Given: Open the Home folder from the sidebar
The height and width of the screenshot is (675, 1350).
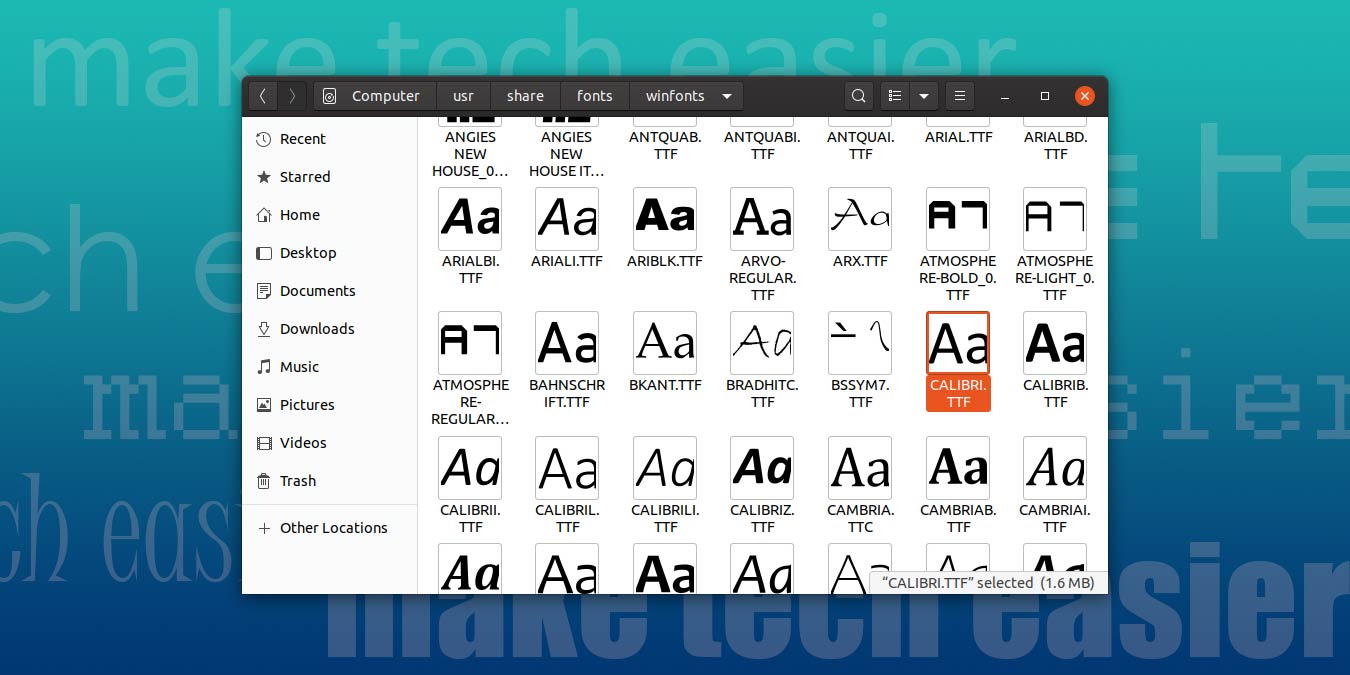Looking at the screenshot, I should (x=298, y=215).
